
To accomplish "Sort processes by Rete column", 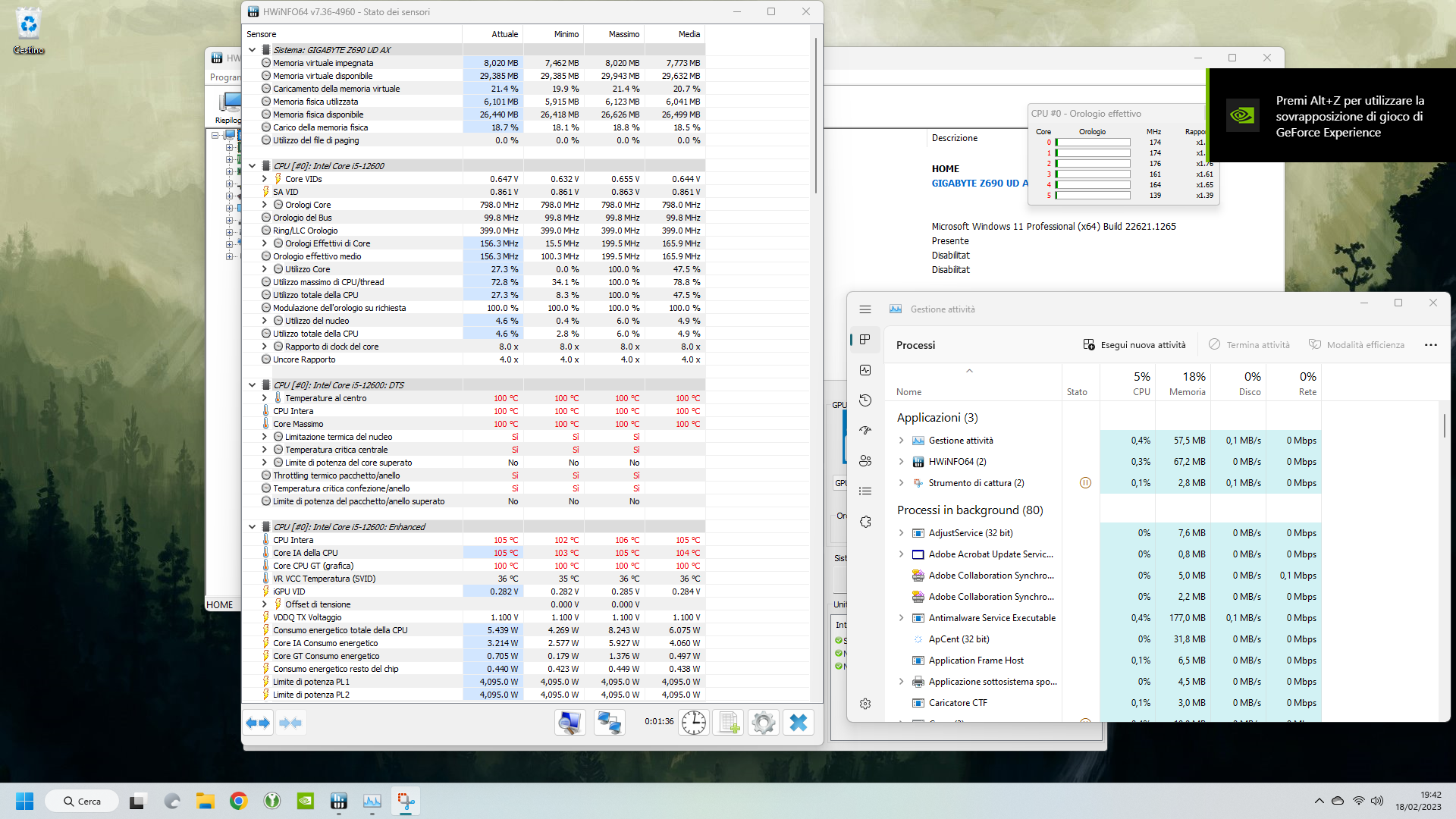I will [x=1294, y=383].
